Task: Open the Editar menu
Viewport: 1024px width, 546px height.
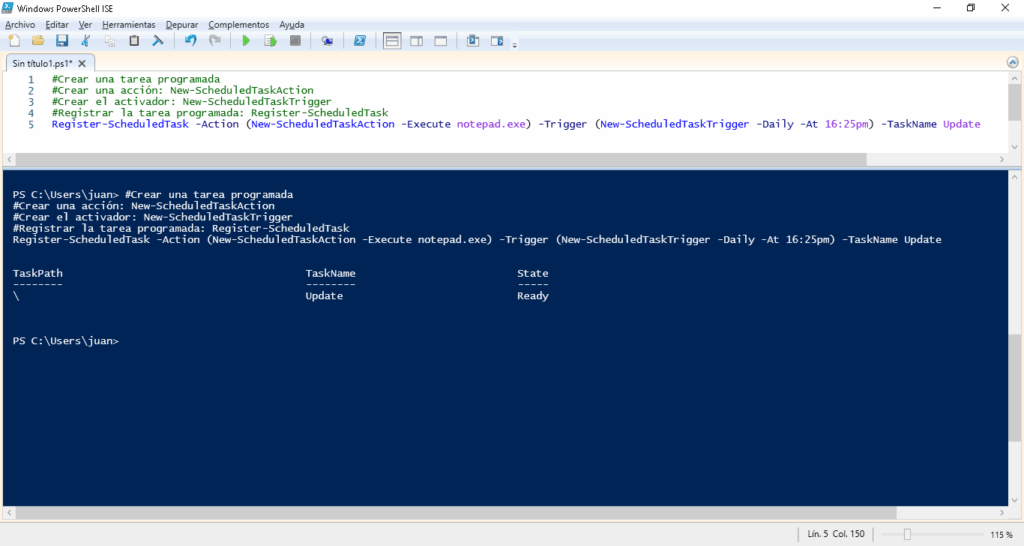Action: point(57,24)
